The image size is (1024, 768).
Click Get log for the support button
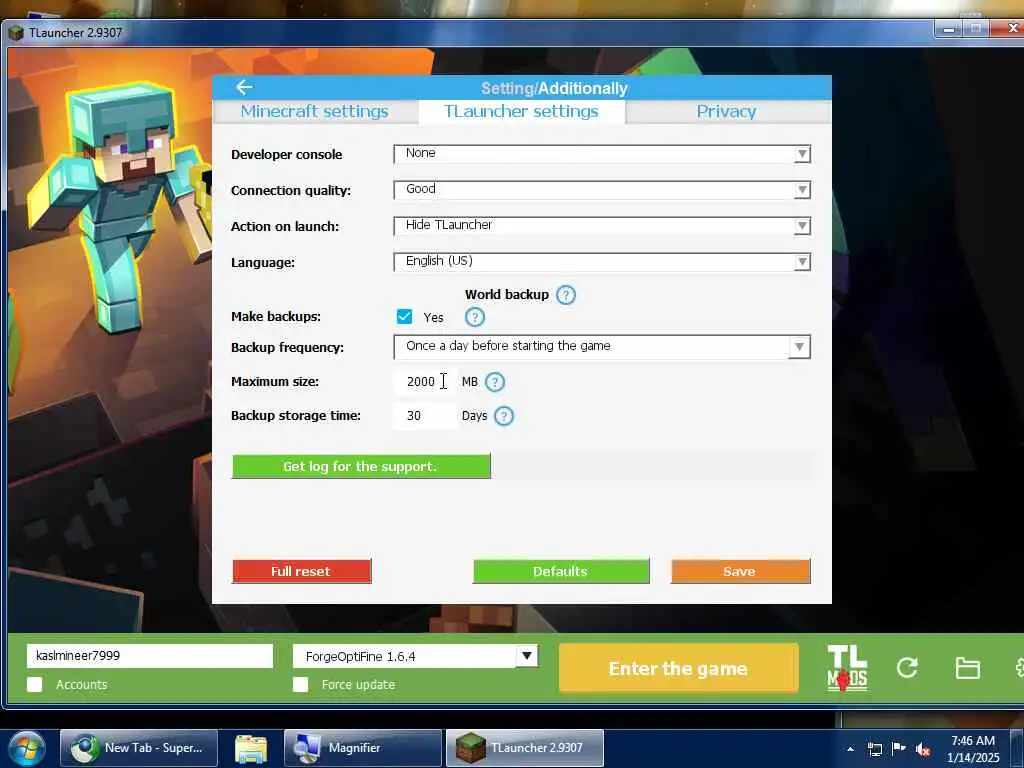[360, 466]
